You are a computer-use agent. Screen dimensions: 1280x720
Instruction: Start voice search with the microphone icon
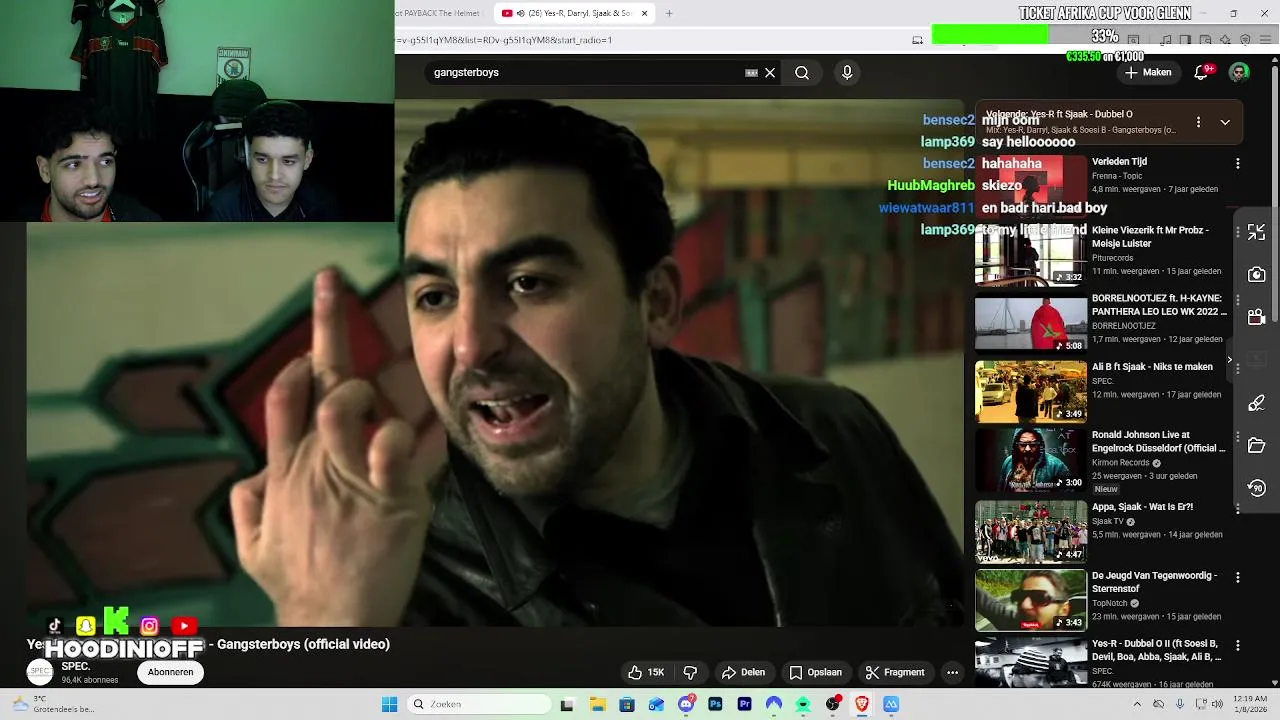pos(847,72)
